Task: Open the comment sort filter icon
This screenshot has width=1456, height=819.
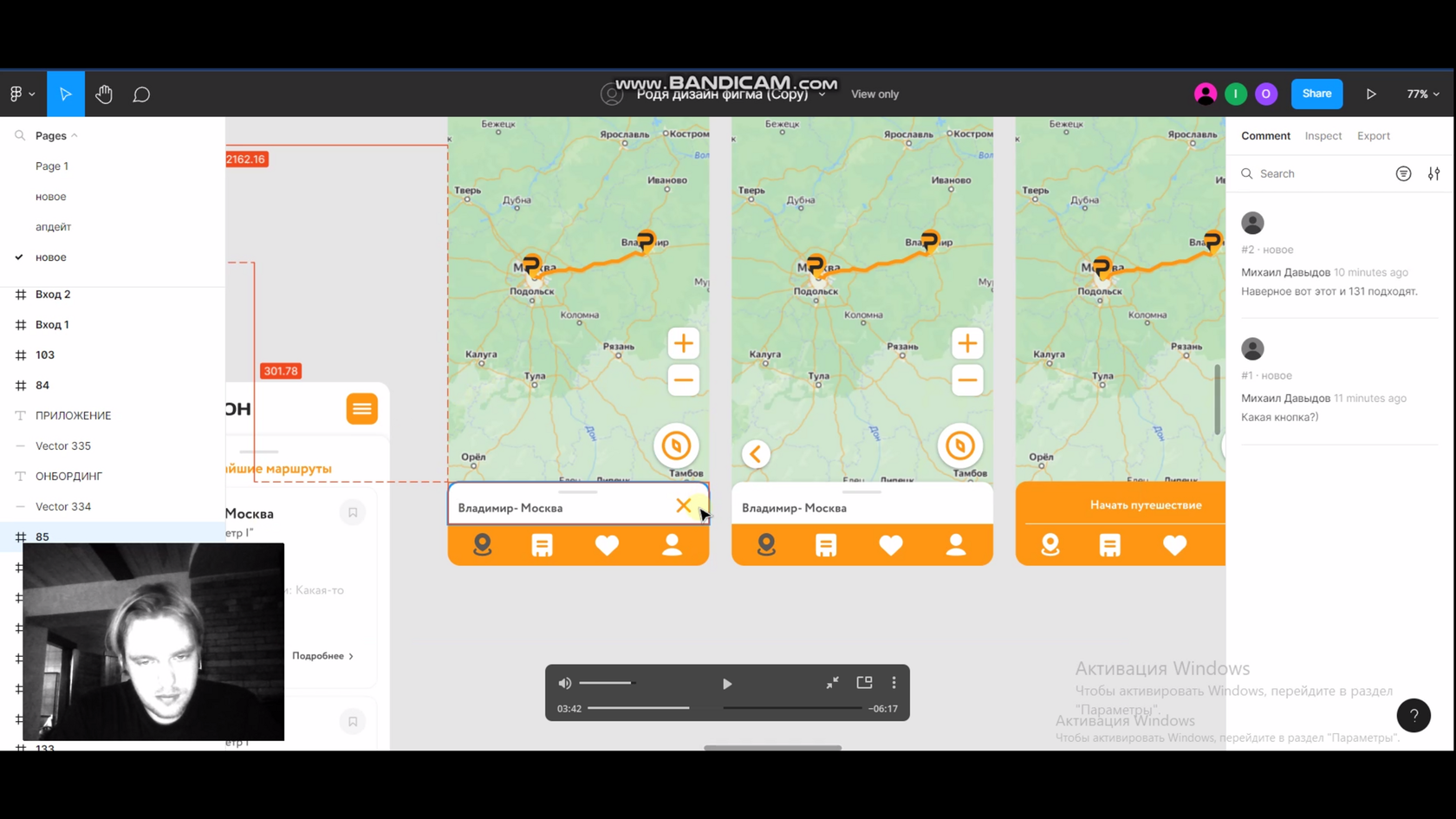Action: [x=1404, y=173]
